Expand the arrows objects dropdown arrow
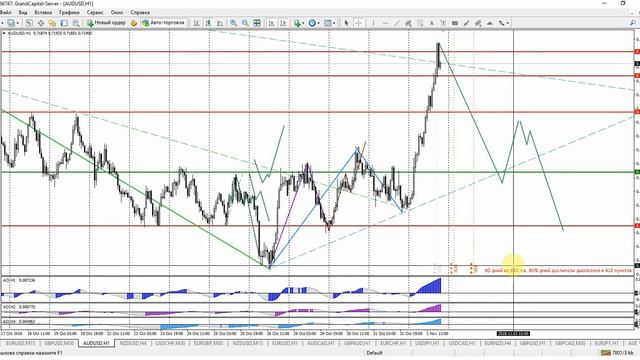Screen dimensions: 640x360 tap(508, 23)
